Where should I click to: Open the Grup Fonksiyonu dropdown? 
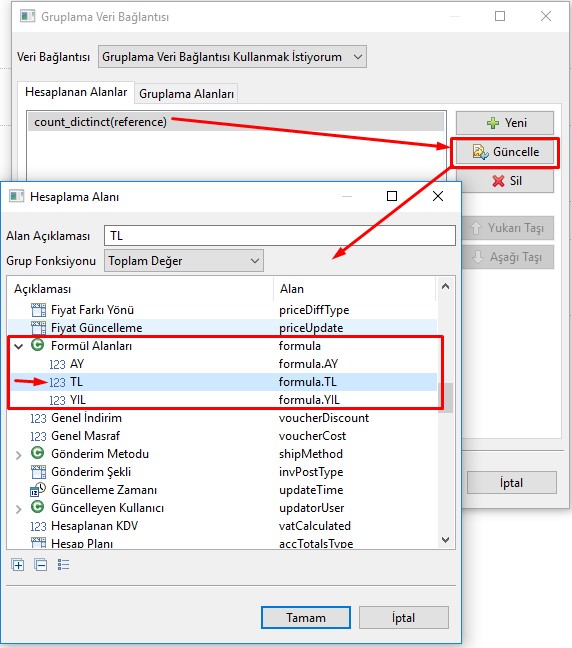point(184,261)
